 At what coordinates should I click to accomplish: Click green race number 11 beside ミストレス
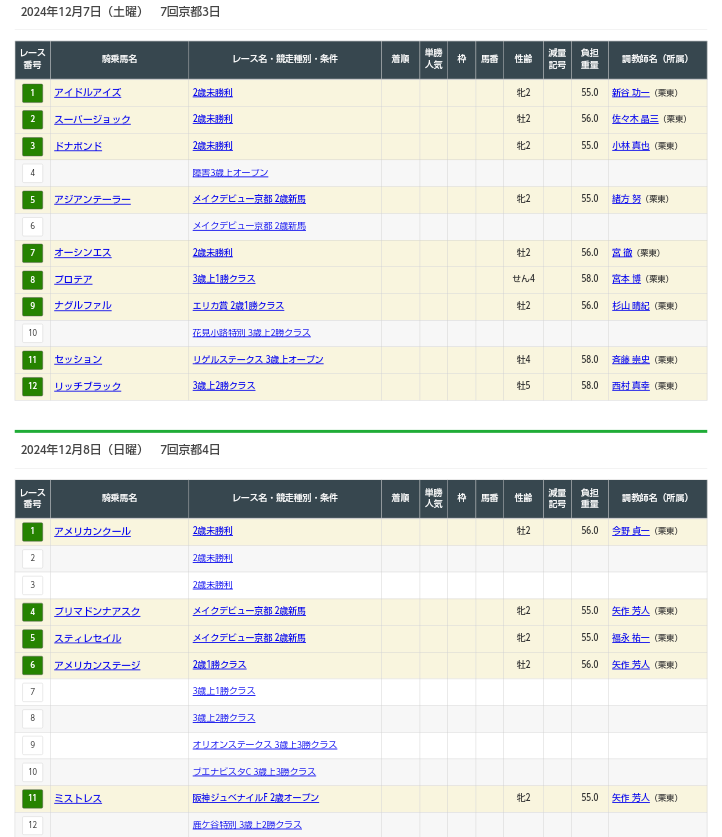33,799
